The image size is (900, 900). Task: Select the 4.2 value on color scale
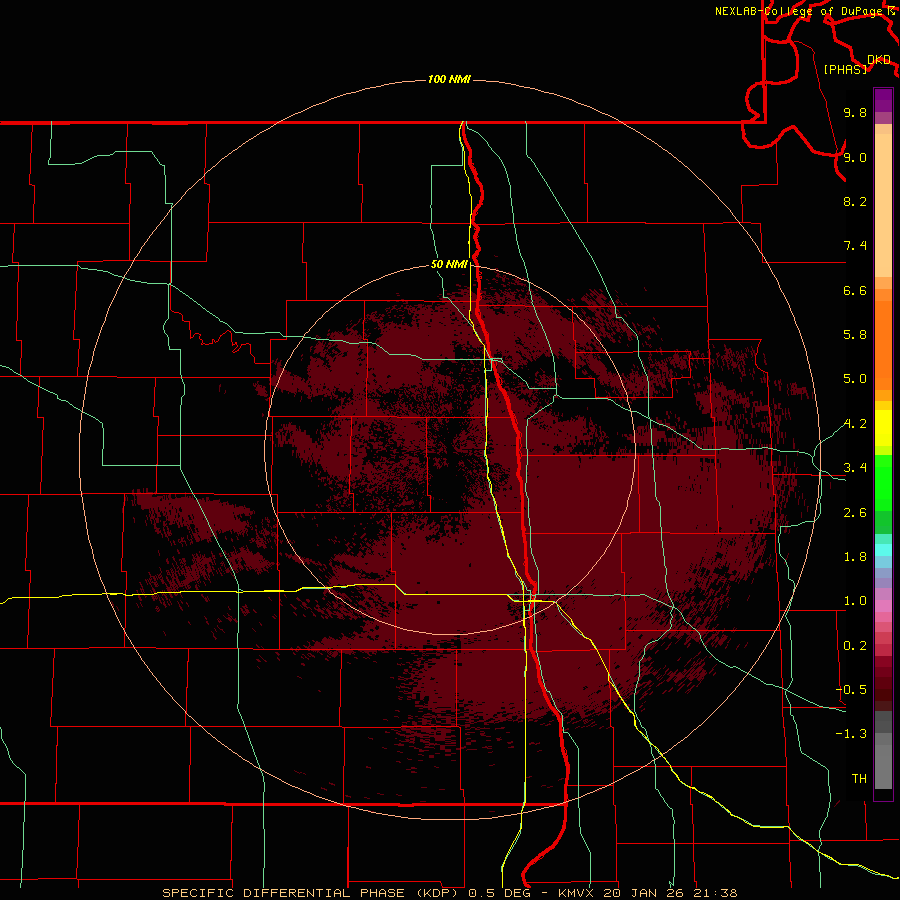pos(855,424)
